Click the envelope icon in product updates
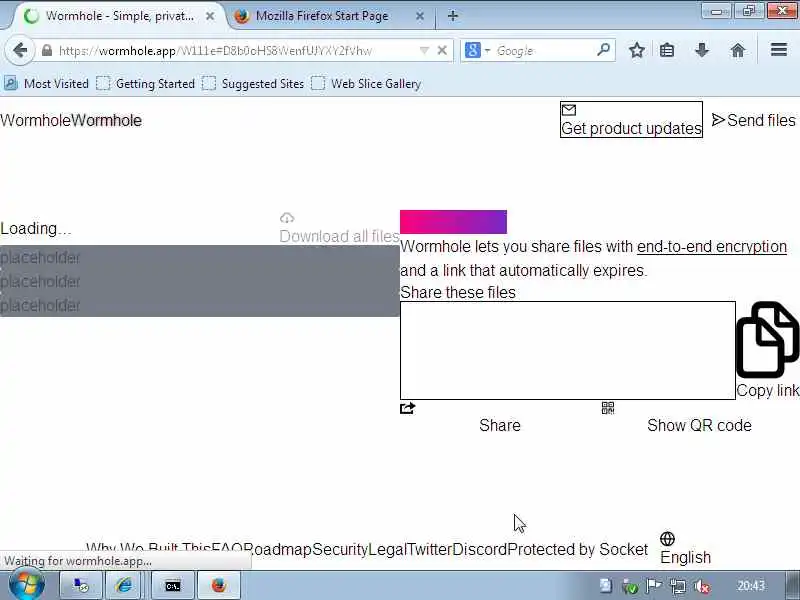Viewport: 800px width, 600px height. tap(568, 110)
